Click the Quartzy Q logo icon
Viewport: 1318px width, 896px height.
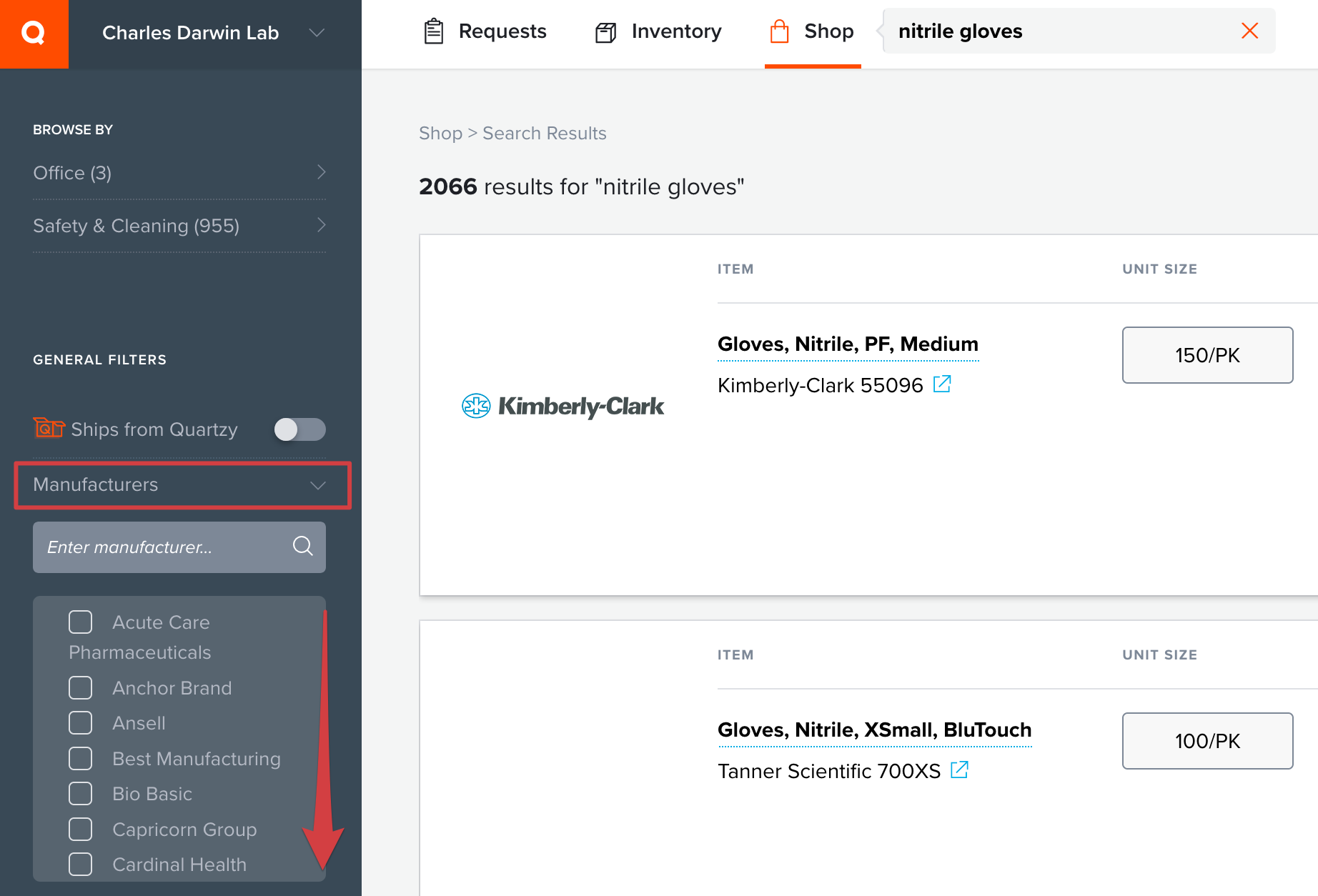[x=34, y=34]
